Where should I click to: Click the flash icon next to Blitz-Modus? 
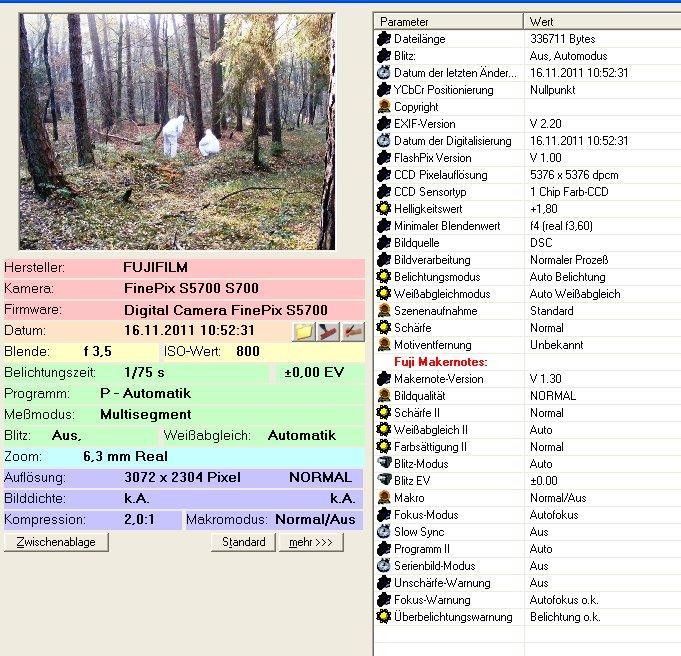[384, 464]
